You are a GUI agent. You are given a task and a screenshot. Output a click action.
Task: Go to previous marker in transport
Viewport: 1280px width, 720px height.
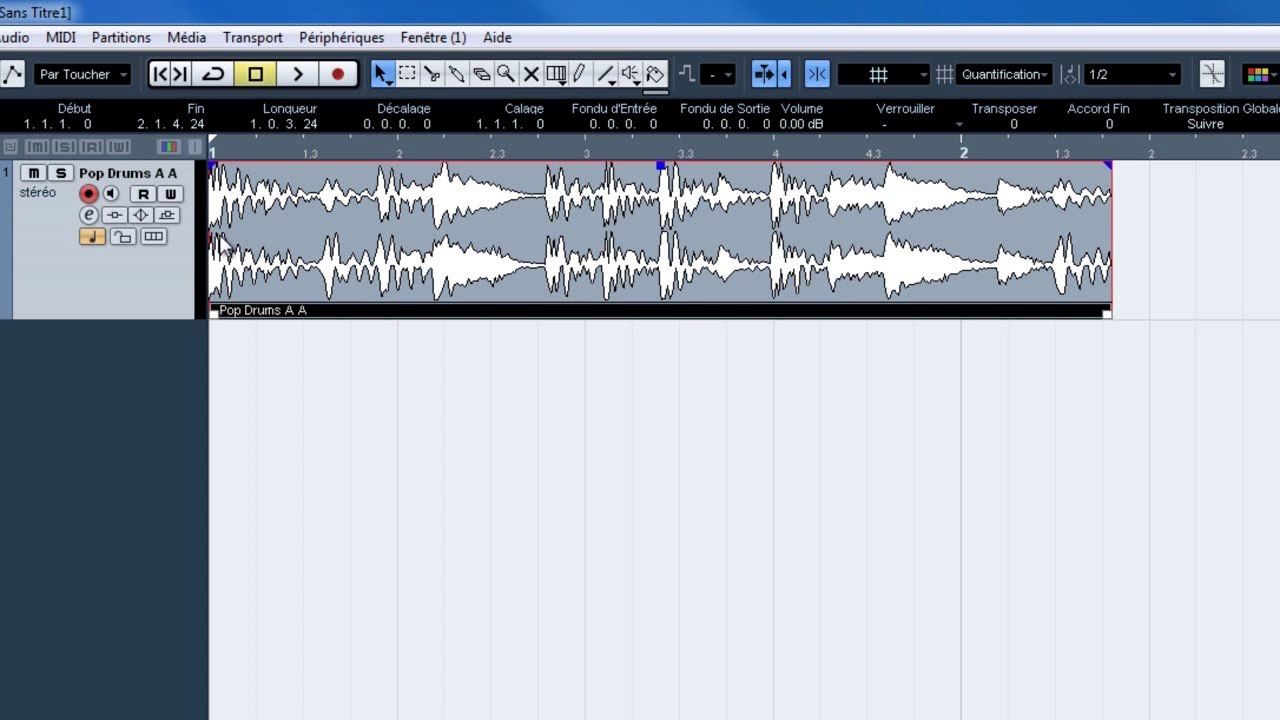[x=160, y=74]
